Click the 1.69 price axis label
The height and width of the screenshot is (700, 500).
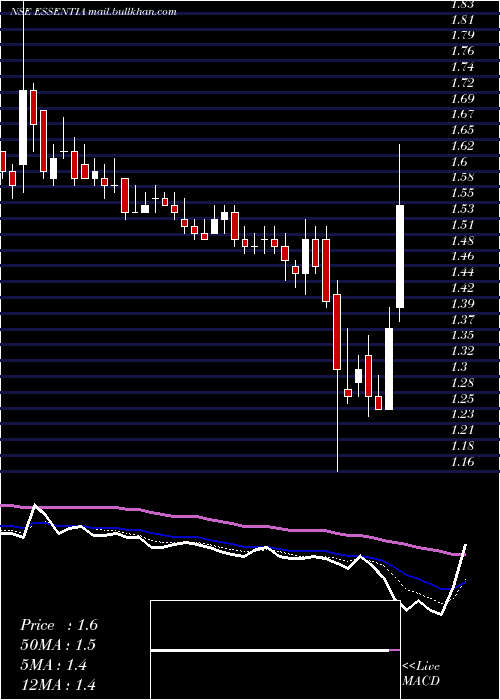(462, 99)
